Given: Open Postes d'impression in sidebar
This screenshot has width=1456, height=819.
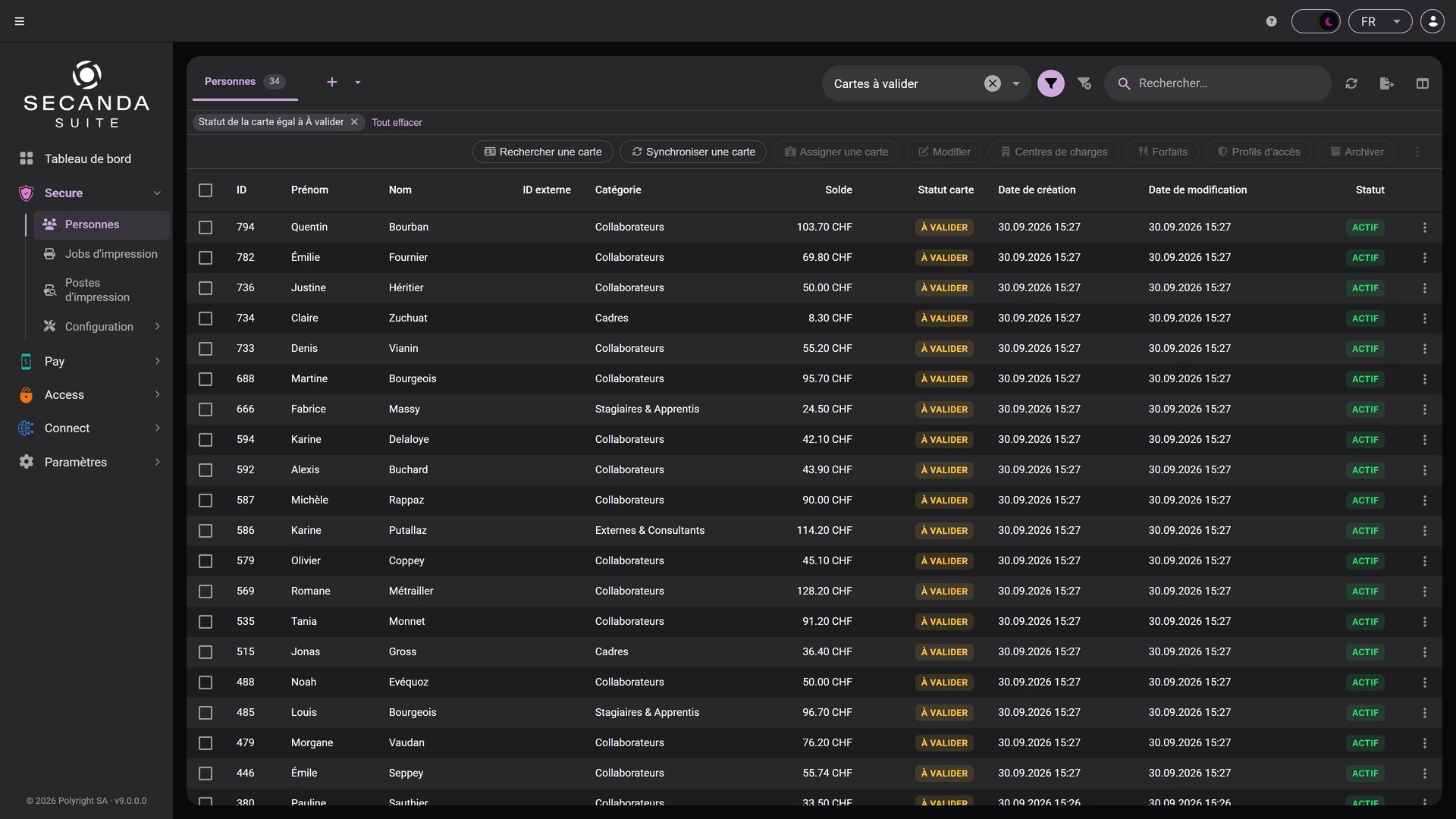Looking at the screenshot, I should click(x=101, y=290).
